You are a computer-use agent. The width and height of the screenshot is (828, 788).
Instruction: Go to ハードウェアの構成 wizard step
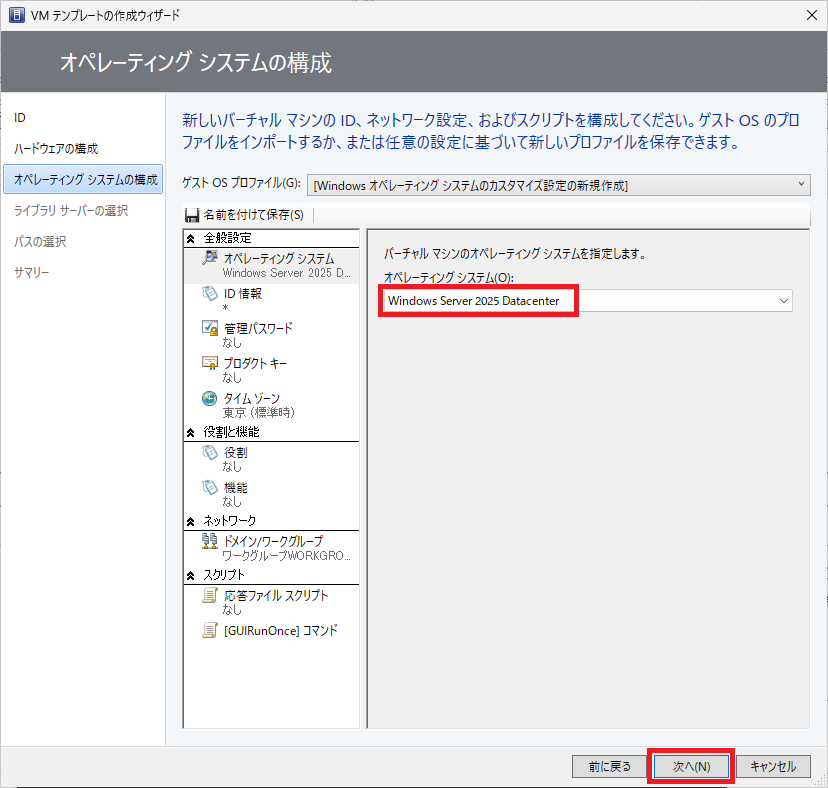[x=56, y=149]
